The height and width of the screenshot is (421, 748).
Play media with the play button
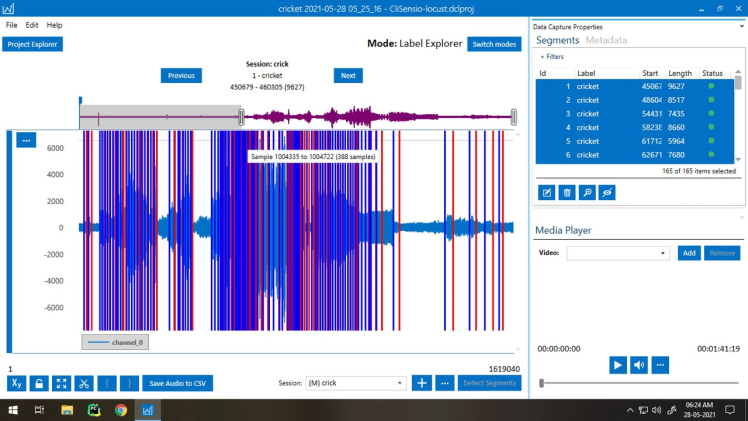point(618,365)
